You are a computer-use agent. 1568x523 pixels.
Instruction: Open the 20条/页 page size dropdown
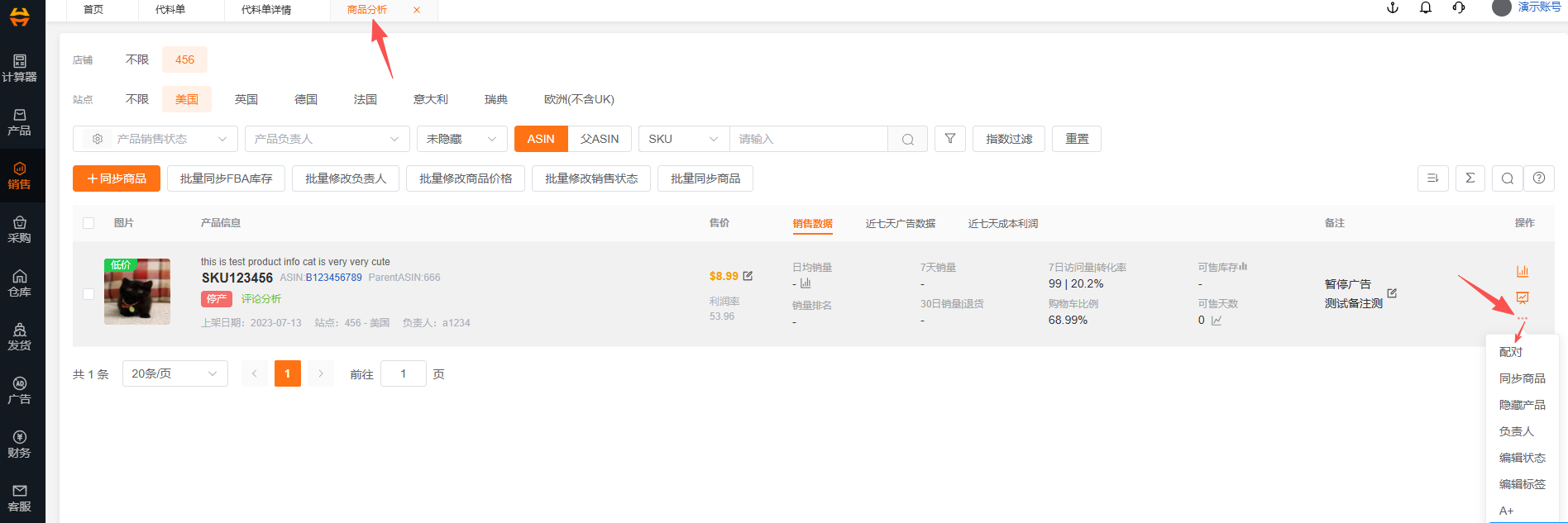(x=174, y=373)
